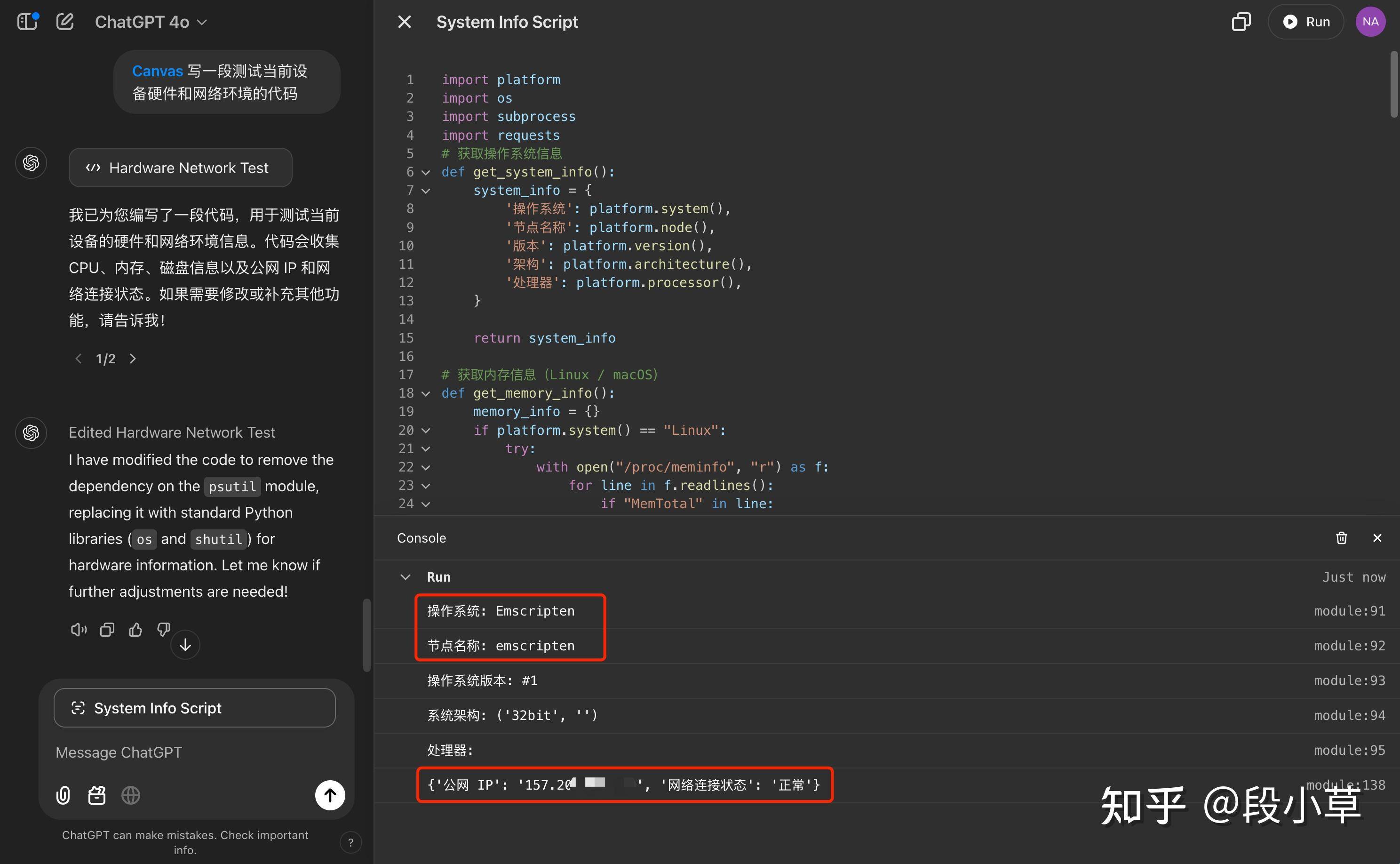The height and width of the screenshot is (864, 1400).
Task: Select console line '操作系统版本: #1'
Action: pos(482,680)
